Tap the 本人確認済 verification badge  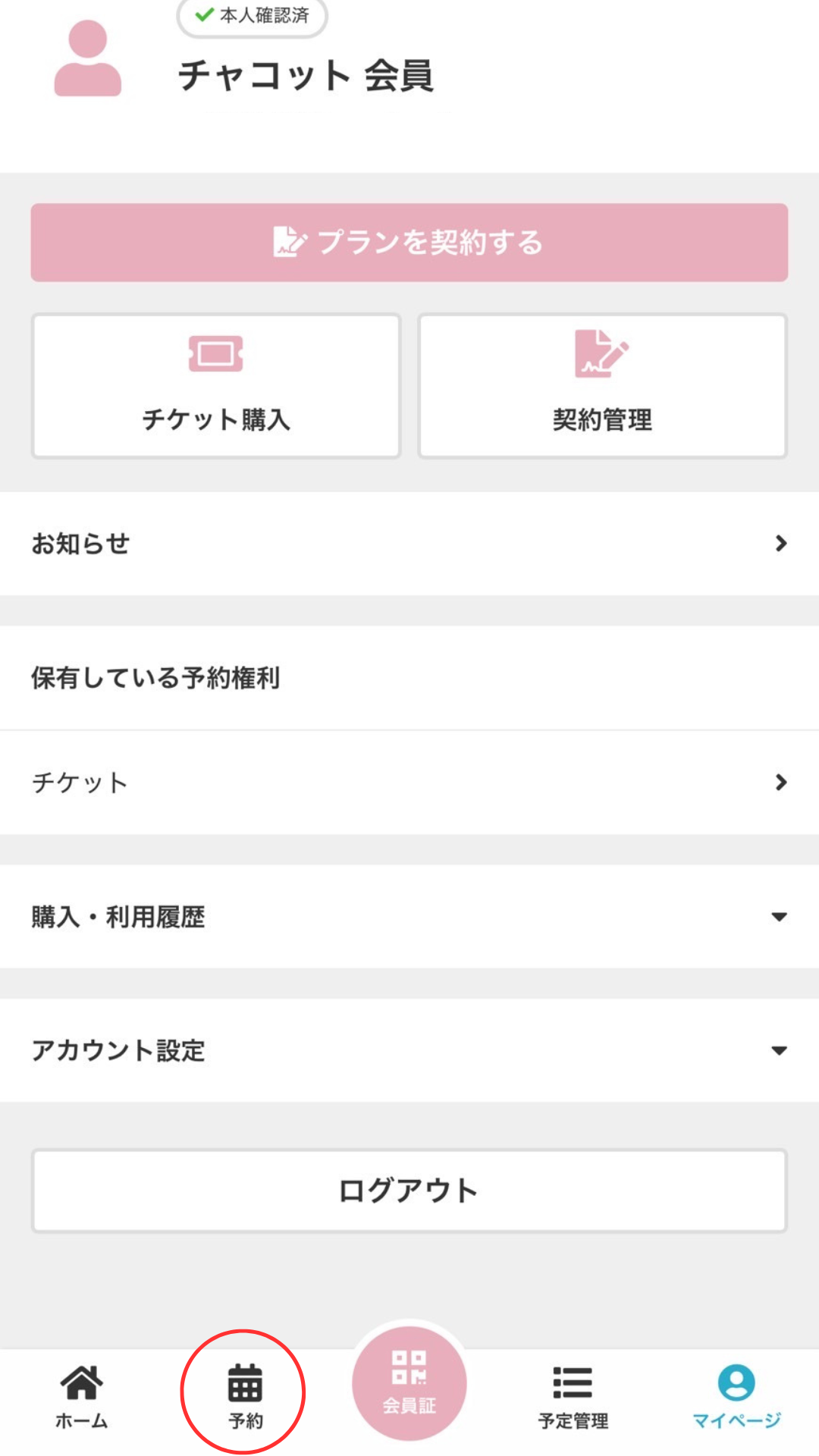coord(253,15)
